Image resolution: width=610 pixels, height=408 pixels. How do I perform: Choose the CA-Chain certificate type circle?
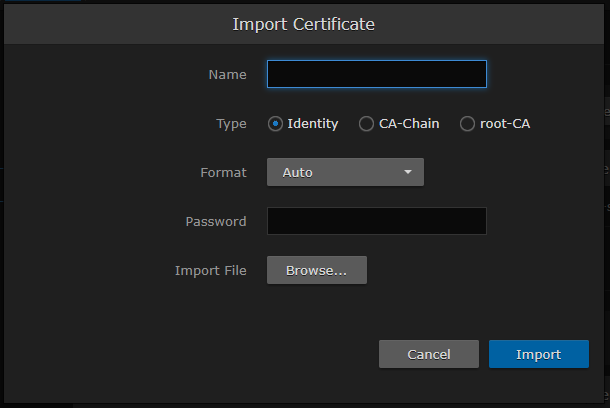coord(366,124)
